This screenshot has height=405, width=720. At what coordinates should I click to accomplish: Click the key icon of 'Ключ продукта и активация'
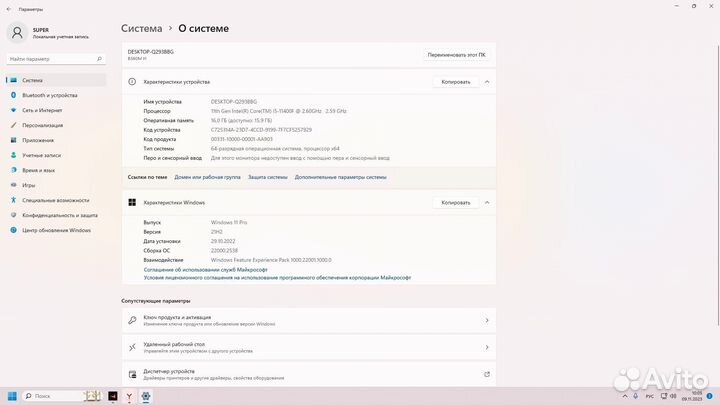(132, 320)
